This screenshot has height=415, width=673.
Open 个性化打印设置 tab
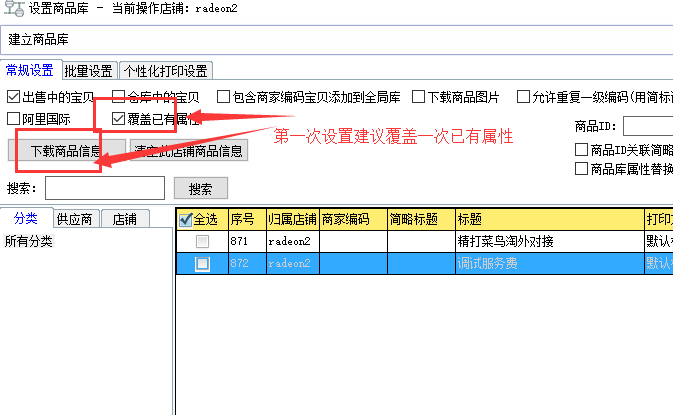(166, 71)
